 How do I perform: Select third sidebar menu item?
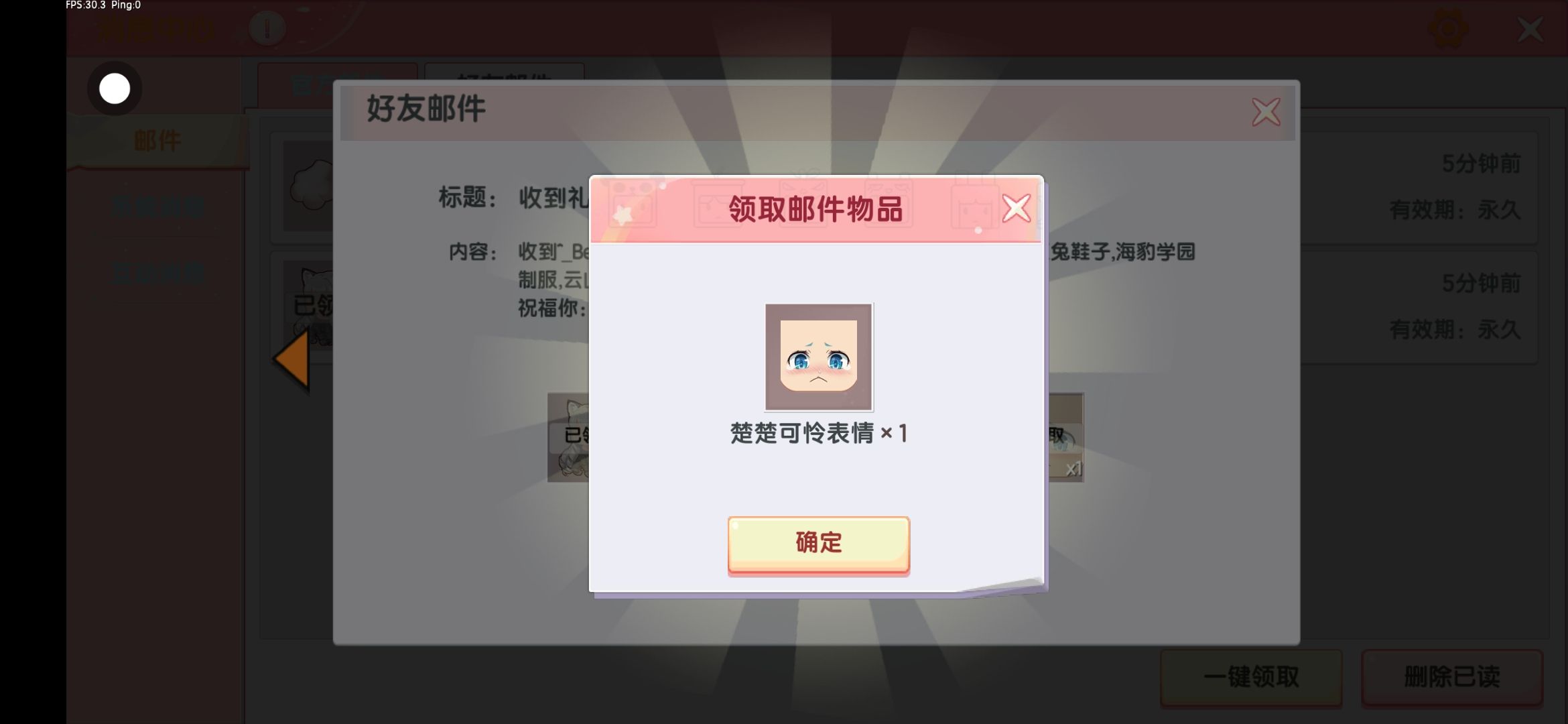[158, 274]
